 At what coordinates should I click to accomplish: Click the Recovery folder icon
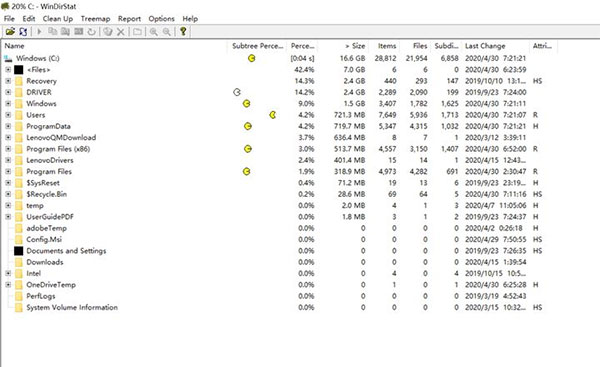[19, 81]
